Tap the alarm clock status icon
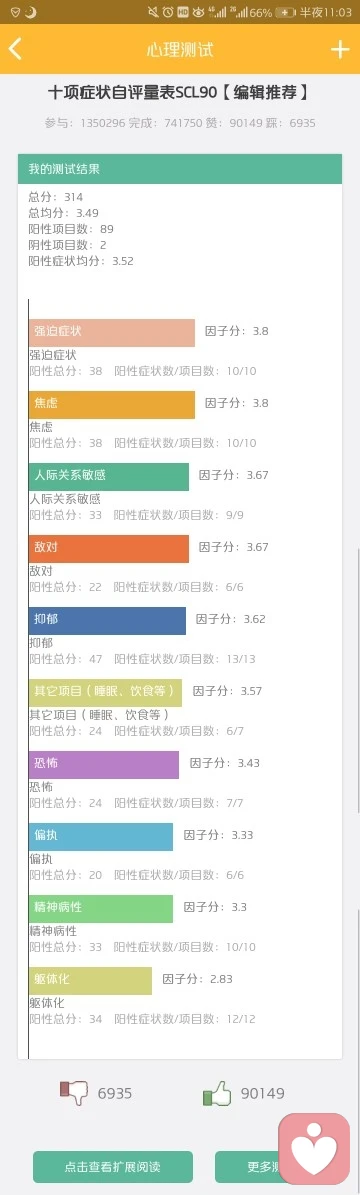The image size is (360, 1195). click(x=167, y=12)
